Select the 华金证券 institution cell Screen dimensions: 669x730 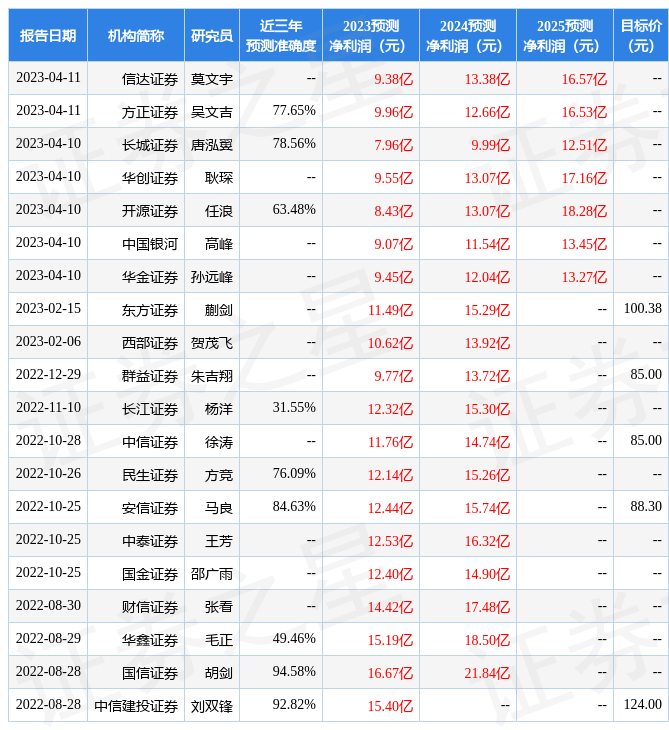click(x=136, y=277)
